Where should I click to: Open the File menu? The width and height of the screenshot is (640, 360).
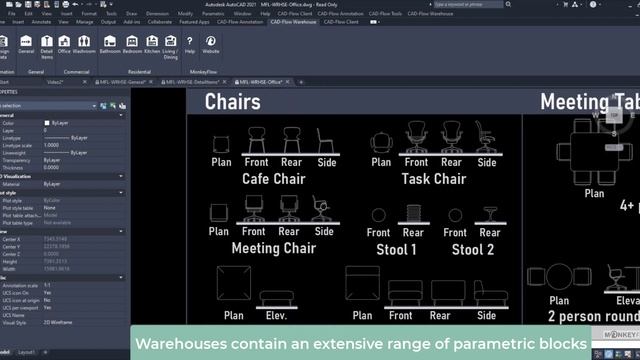click(11, 13)
